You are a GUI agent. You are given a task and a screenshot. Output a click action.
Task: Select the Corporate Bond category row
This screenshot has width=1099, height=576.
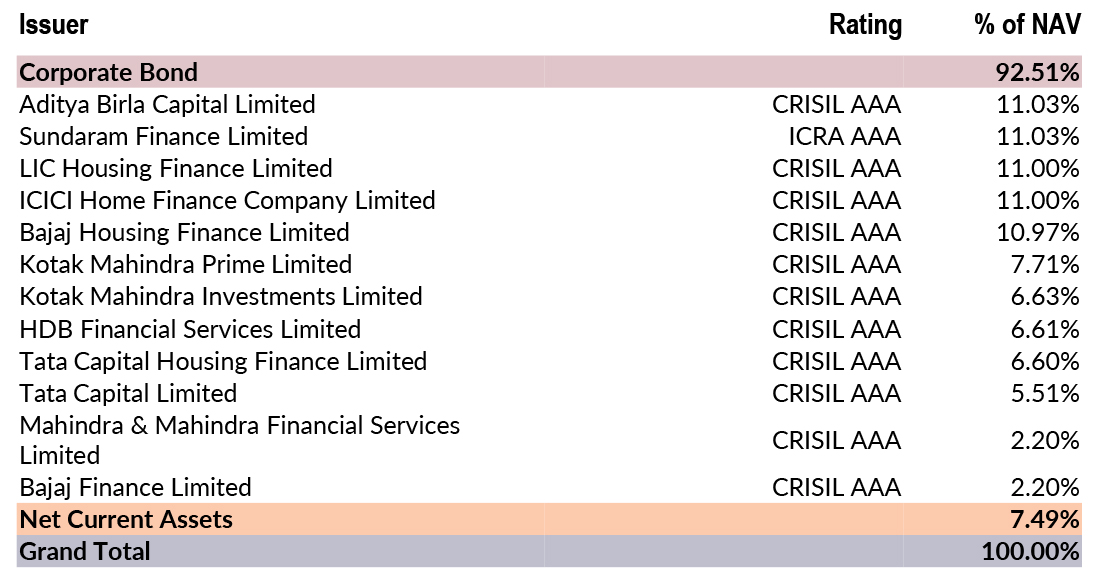(x=109, y=72)
